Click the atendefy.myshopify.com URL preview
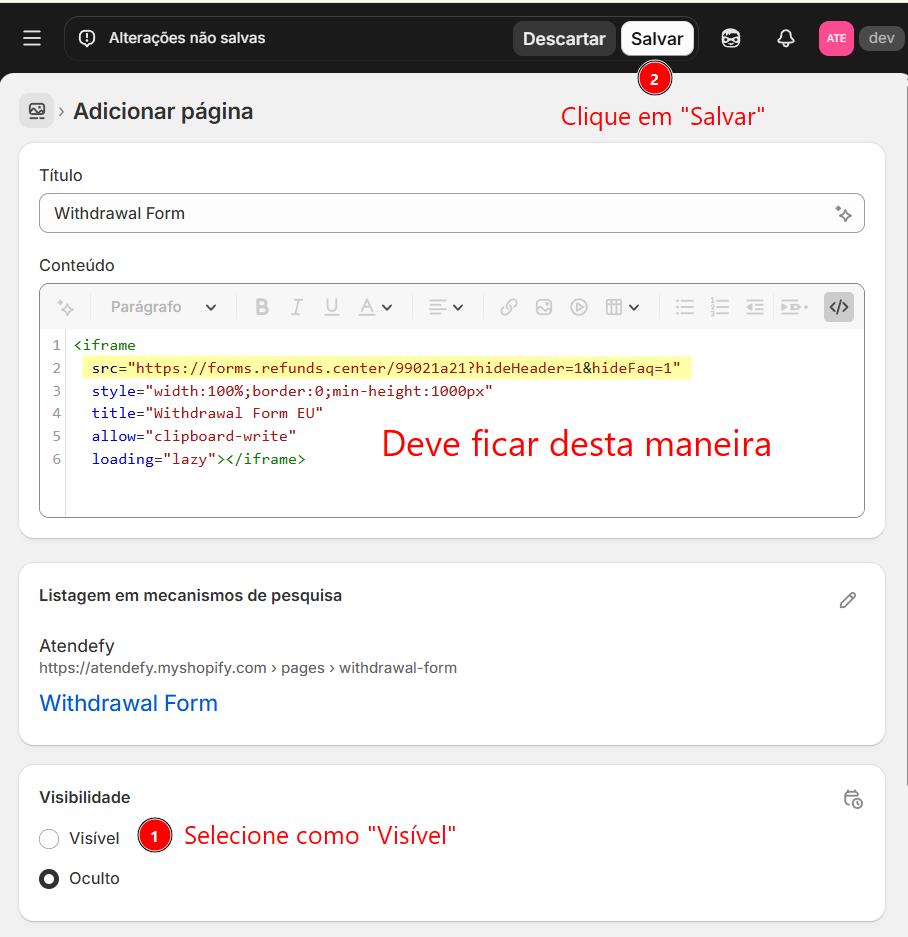Screen dimensions: 908x937 pos(248,667)
